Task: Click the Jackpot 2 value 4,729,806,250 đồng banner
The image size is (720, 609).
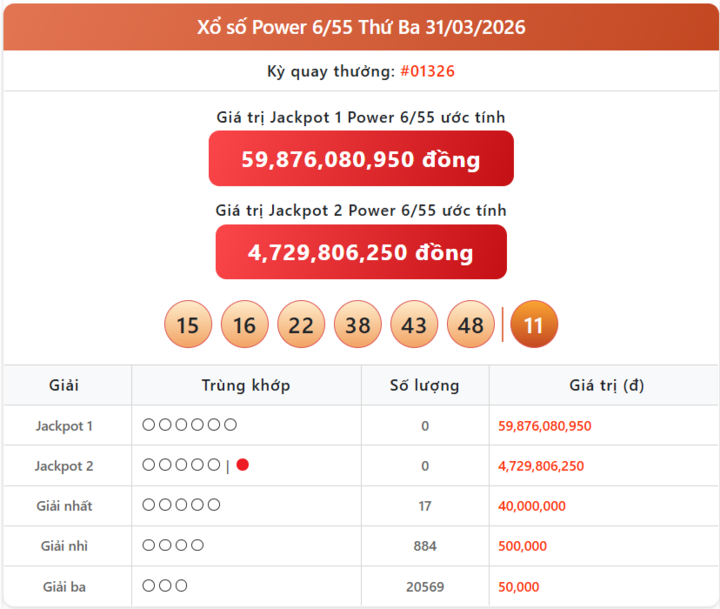Action: point(361,252)
